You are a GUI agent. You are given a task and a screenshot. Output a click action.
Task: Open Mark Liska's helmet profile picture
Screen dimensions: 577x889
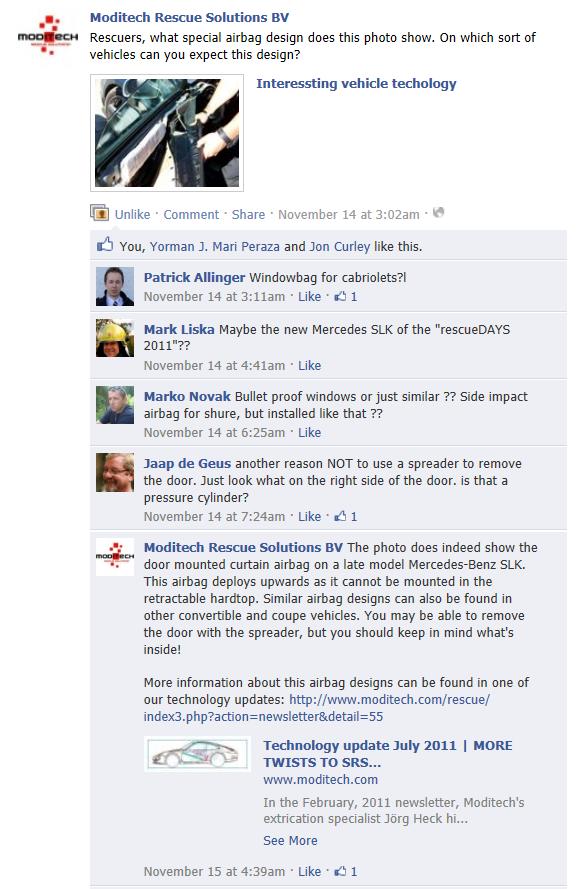[114, 338]
